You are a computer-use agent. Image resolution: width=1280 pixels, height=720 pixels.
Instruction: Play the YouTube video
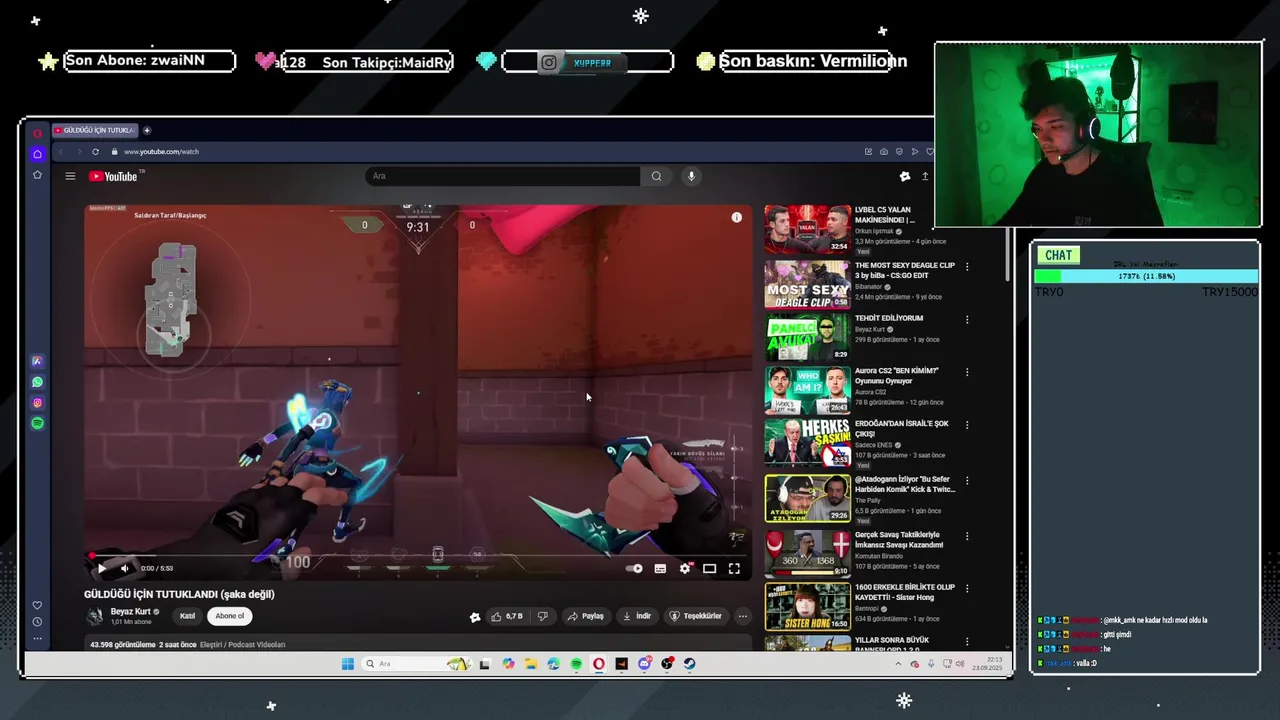point(101,568)
